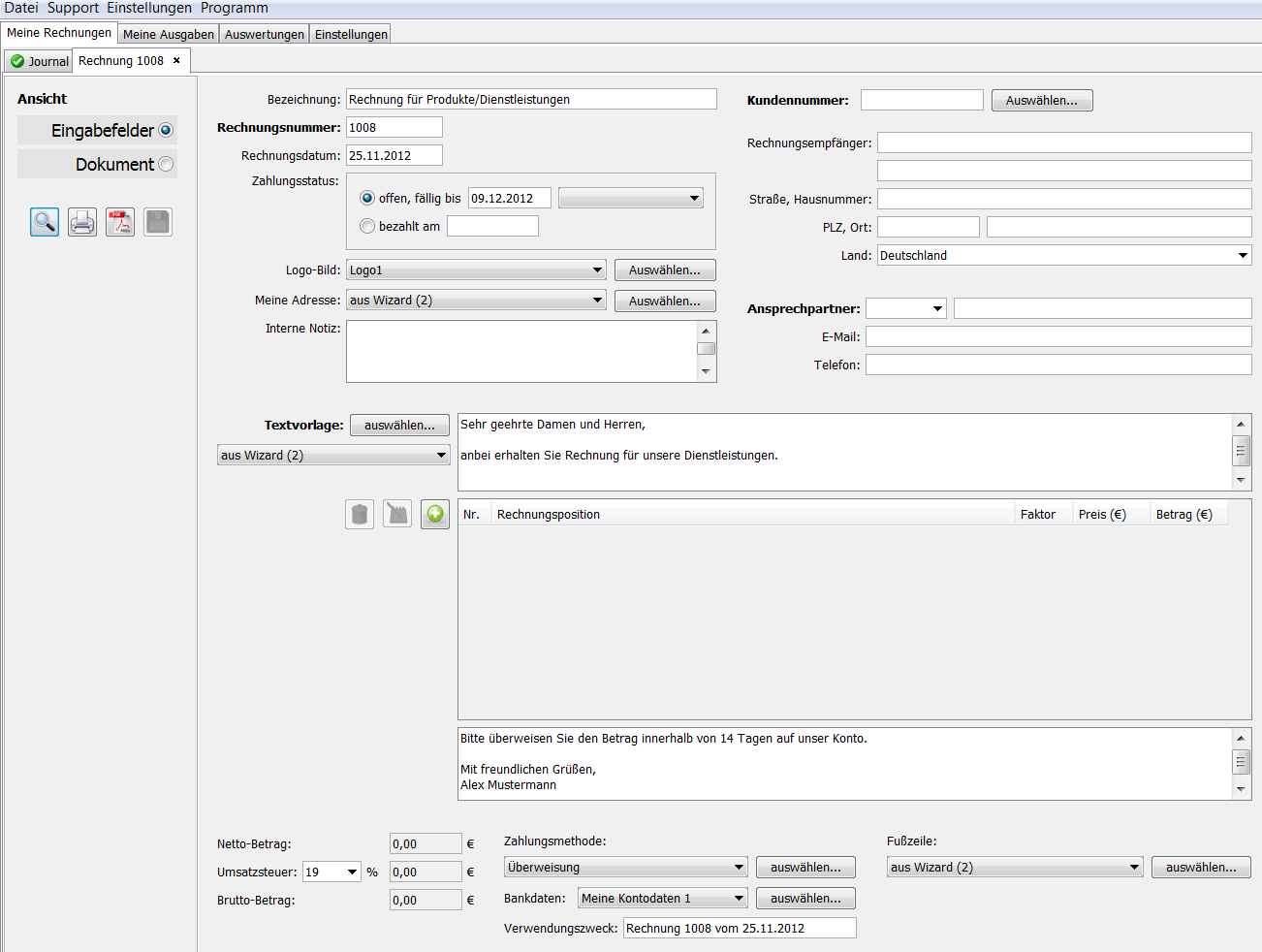Close the Rechnung 1008 tab
1262x952 pixels.
(176, 60)
